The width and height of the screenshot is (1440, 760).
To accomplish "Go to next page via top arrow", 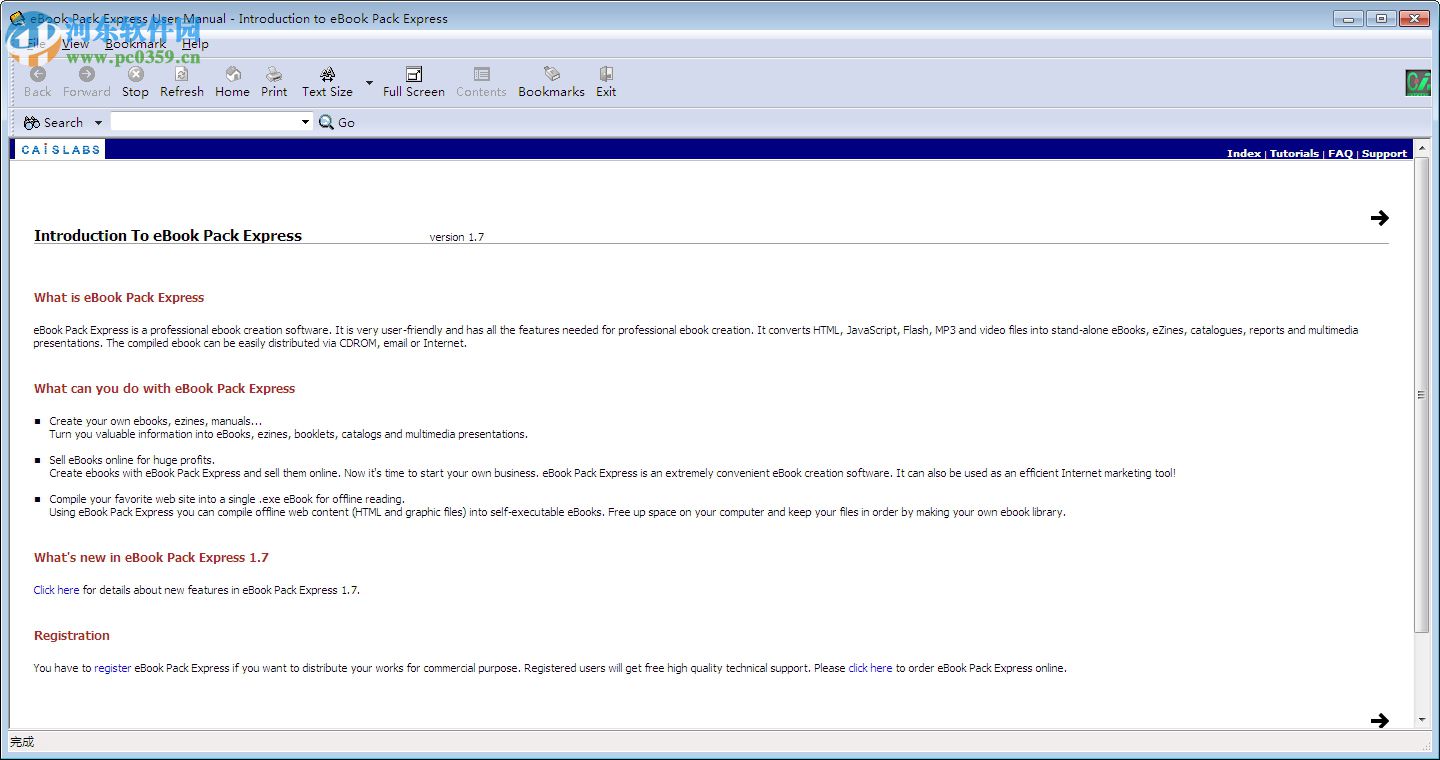I will click(x=1380, y=218).
